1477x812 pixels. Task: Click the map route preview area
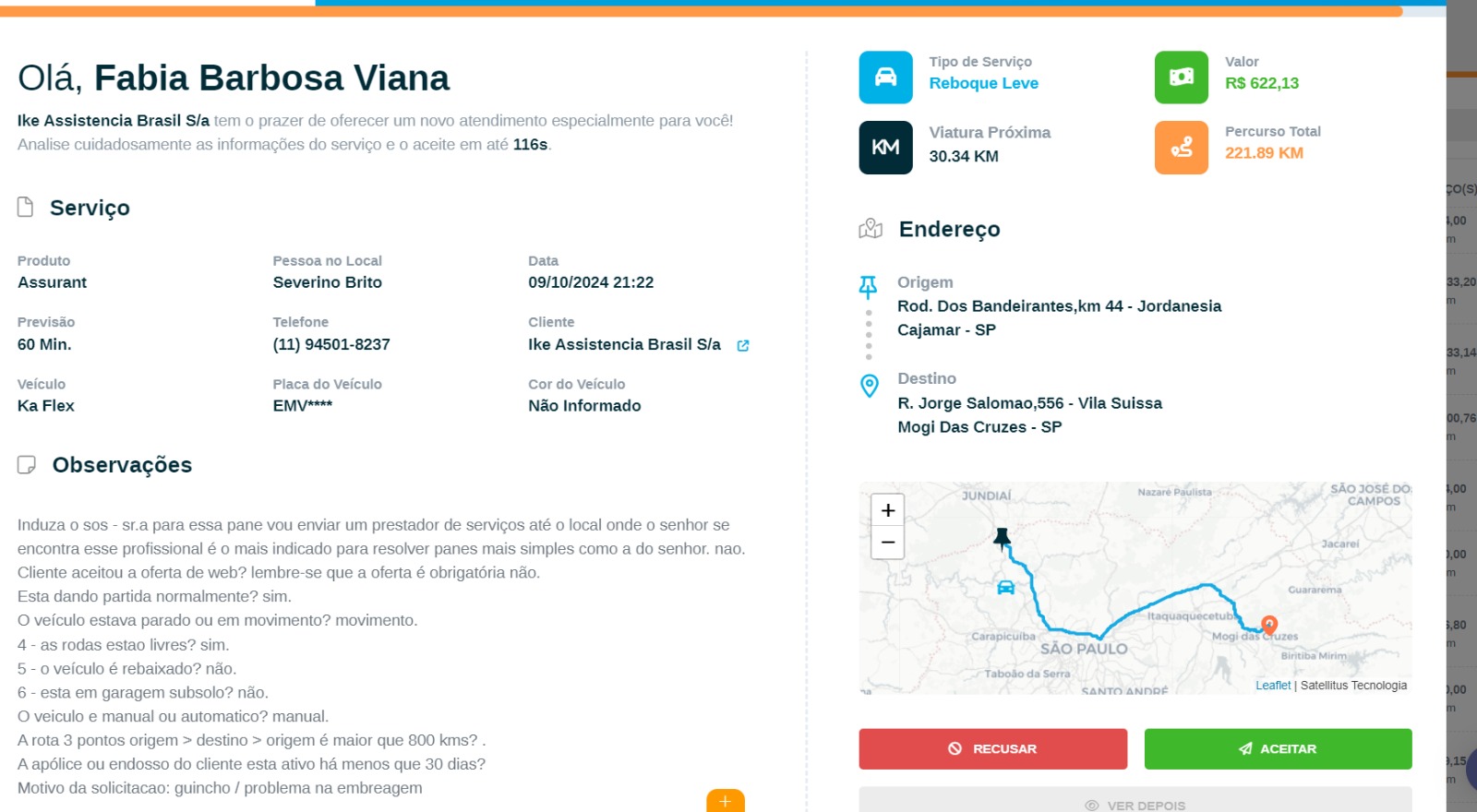point(1135,588)
